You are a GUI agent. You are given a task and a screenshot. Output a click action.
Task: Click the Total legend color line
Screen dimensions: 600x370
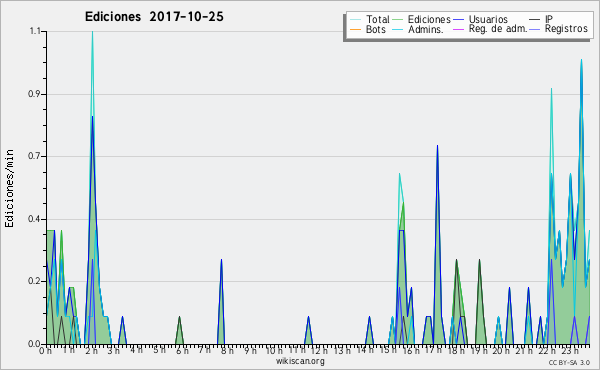click(x=355, y=20)
